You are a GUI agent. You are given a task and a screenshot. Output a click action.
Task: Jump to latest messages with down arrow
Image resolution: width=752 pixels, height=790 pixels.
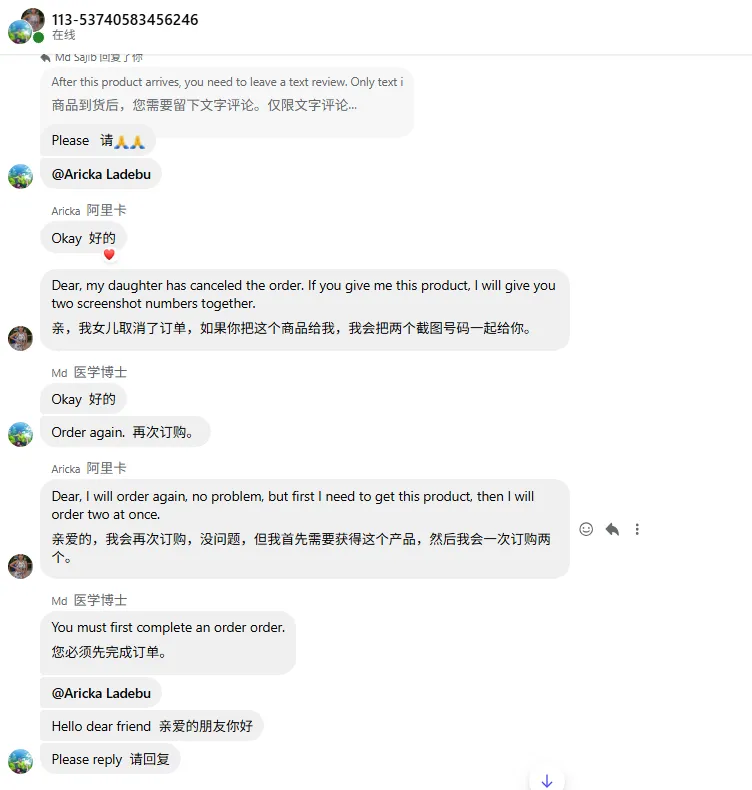(x=546, y=780)
